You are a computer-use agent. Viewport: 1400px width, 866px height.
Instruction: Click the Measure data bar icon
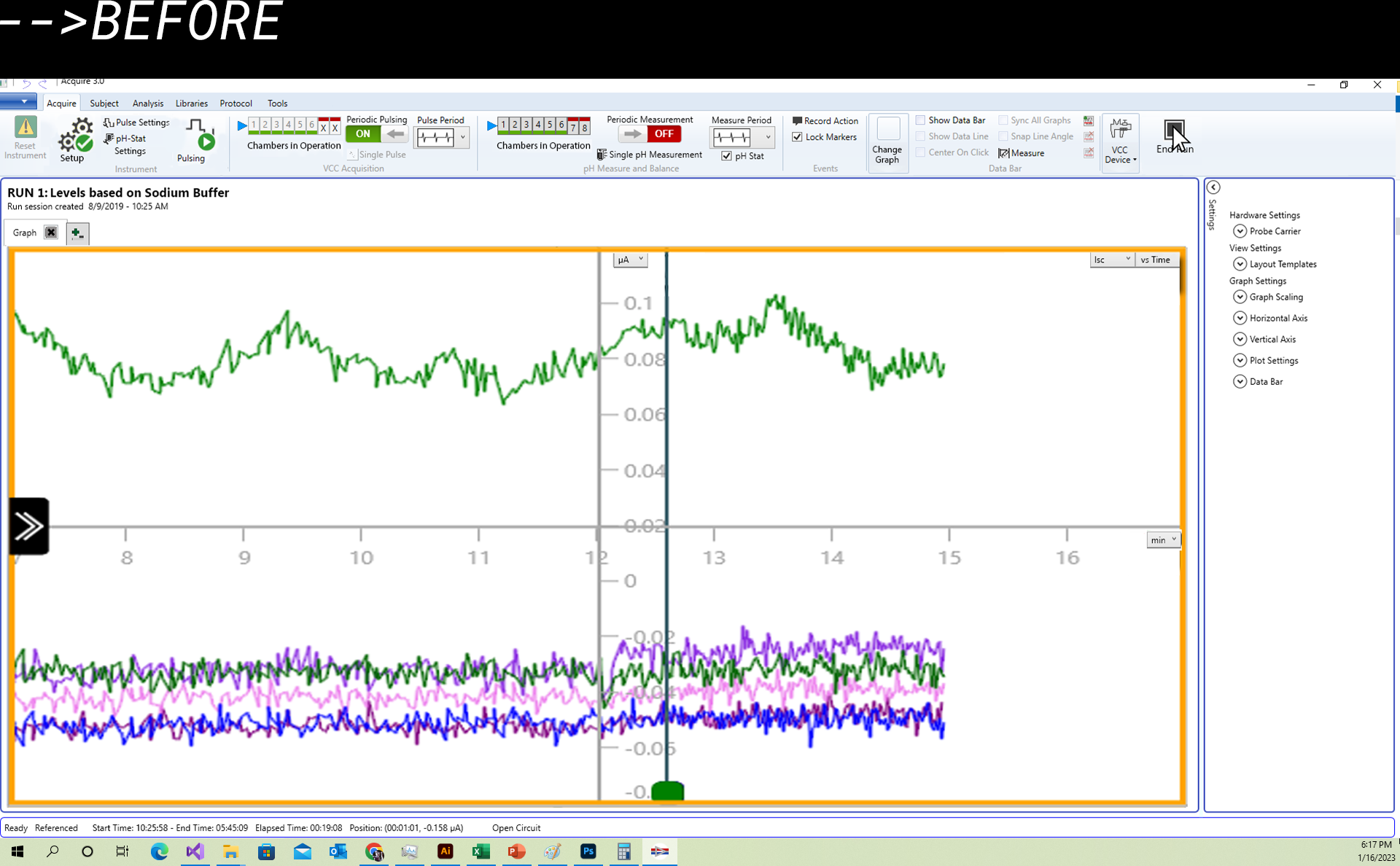click(x=1004, y=153)
